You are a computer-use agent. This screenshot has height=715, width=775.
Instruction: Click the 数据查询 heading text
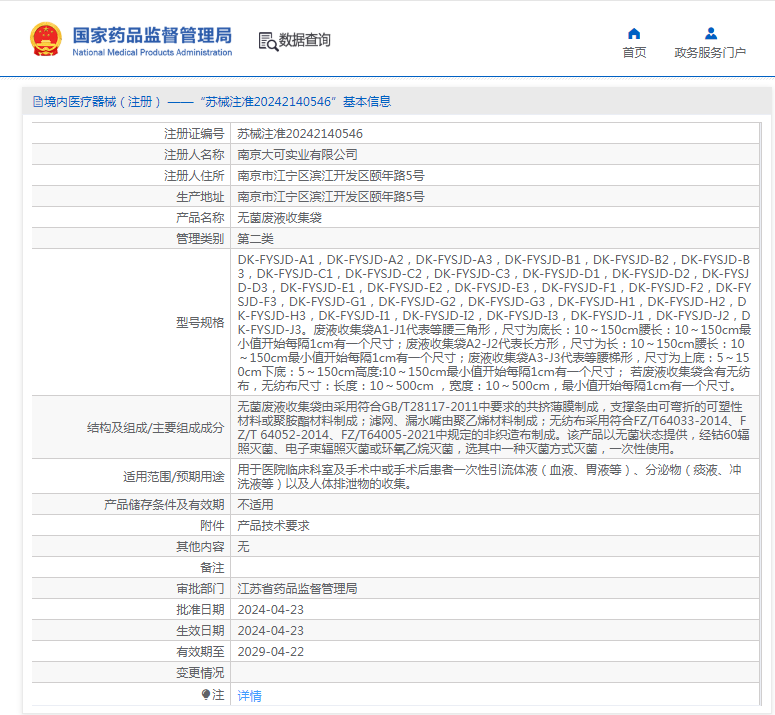(304, 40)
